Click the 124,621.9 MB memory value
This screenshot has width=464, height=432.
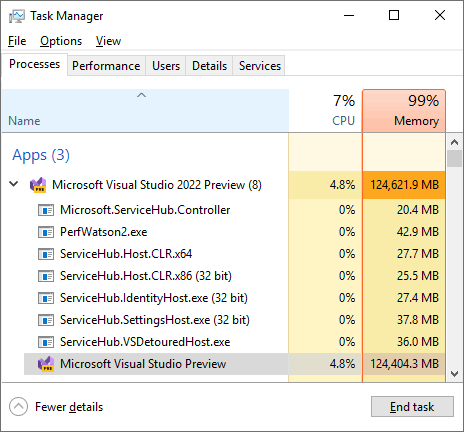(405, 185)
